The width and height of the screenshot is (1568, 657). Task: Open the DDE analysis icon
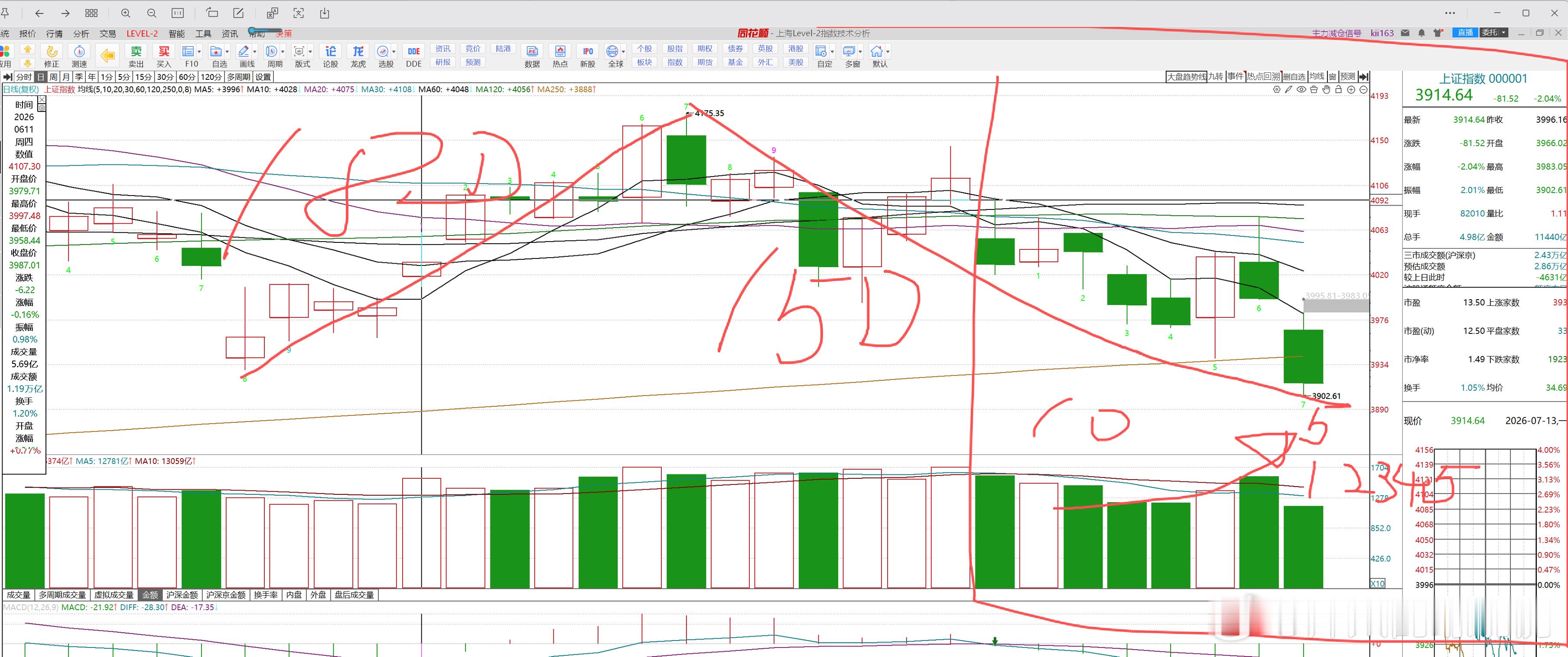coord(414,56)
